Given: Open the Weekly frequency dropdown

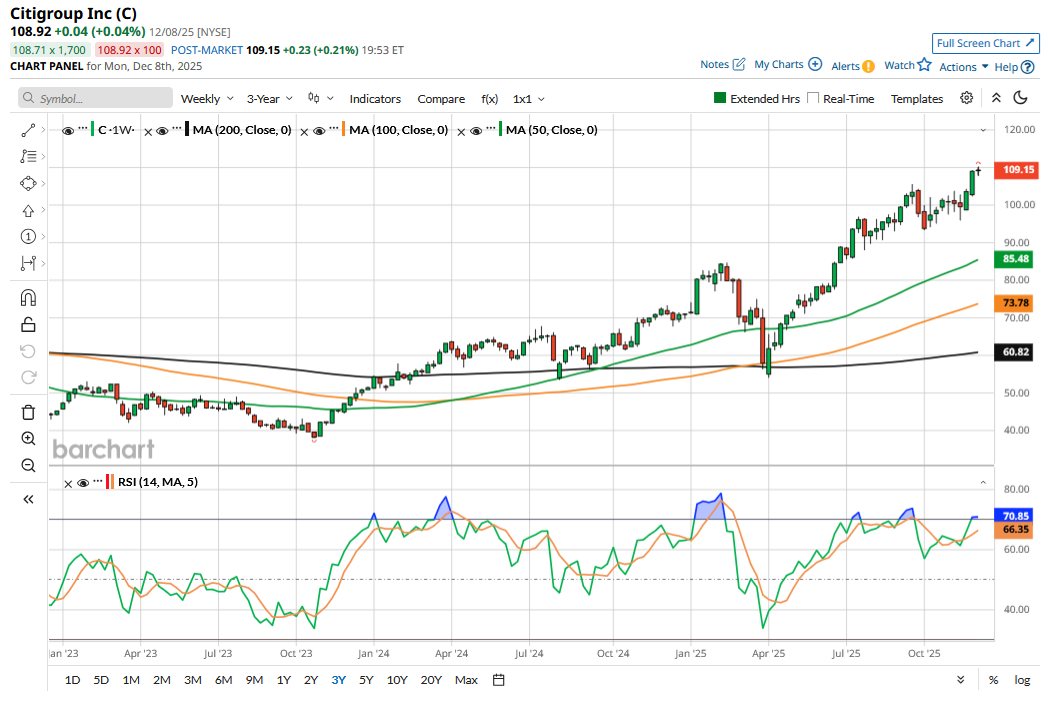Looking at the screenshot, I should 206,99.
